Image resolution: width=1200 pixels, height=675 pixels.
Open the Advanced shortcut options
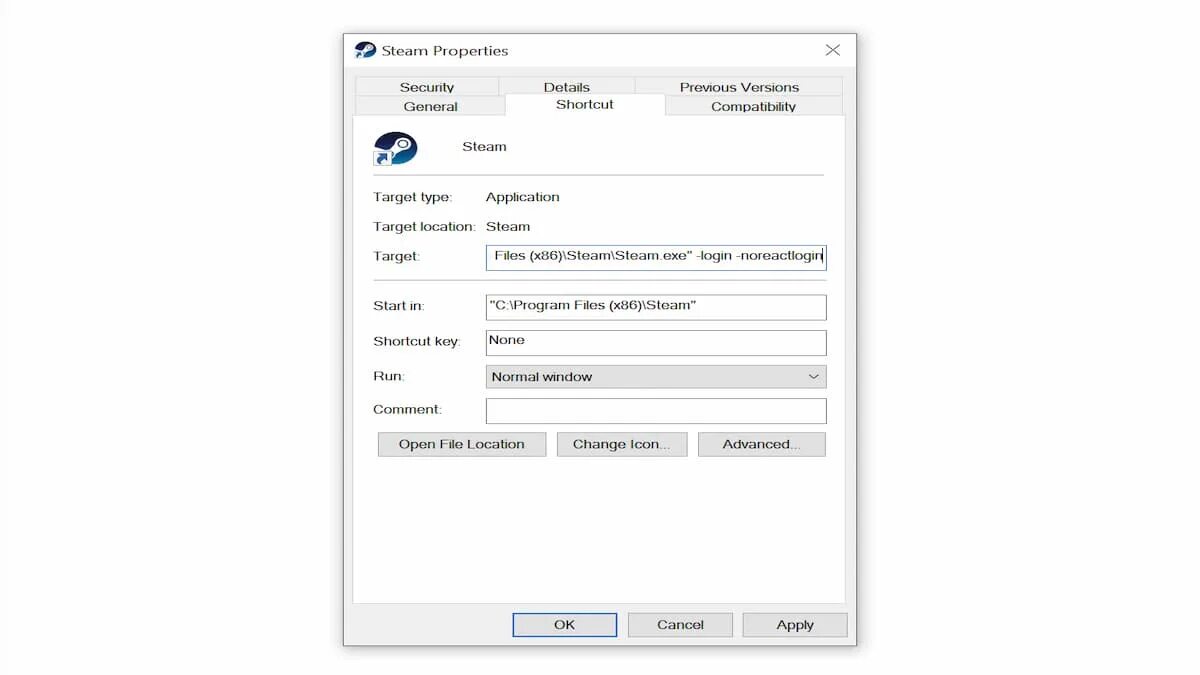[x=762, y=444]
